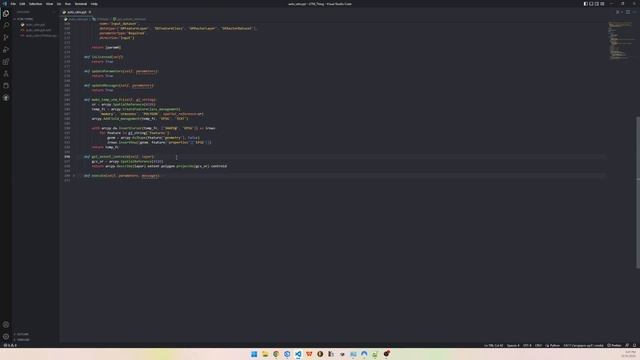
Task: Click the line with def updateMessages
Action: coord(118,85)
